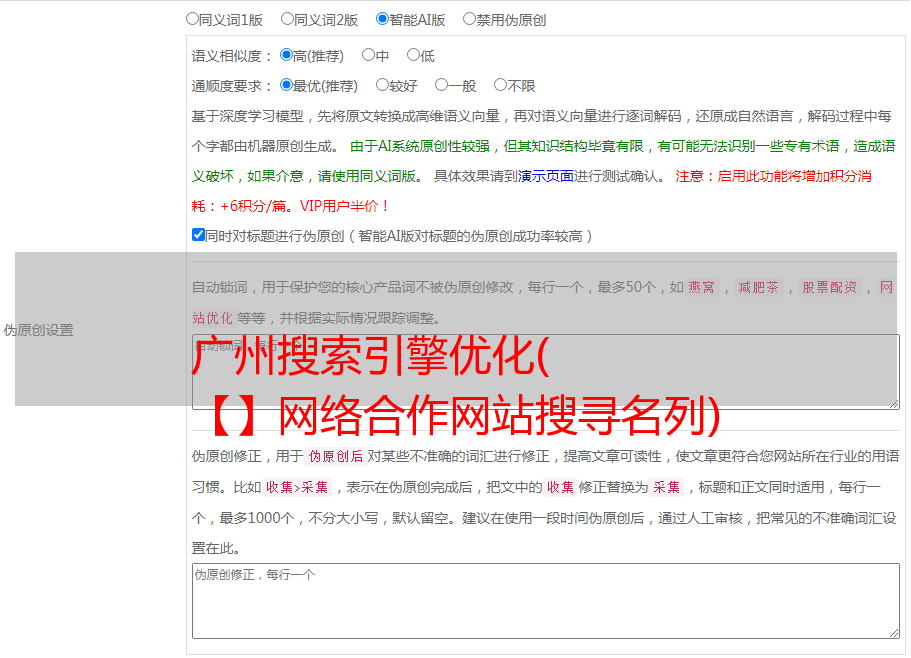Select 禁用伪原创 radio option
The height and width of the screenshot is (658, 911).
coord(469,19)
